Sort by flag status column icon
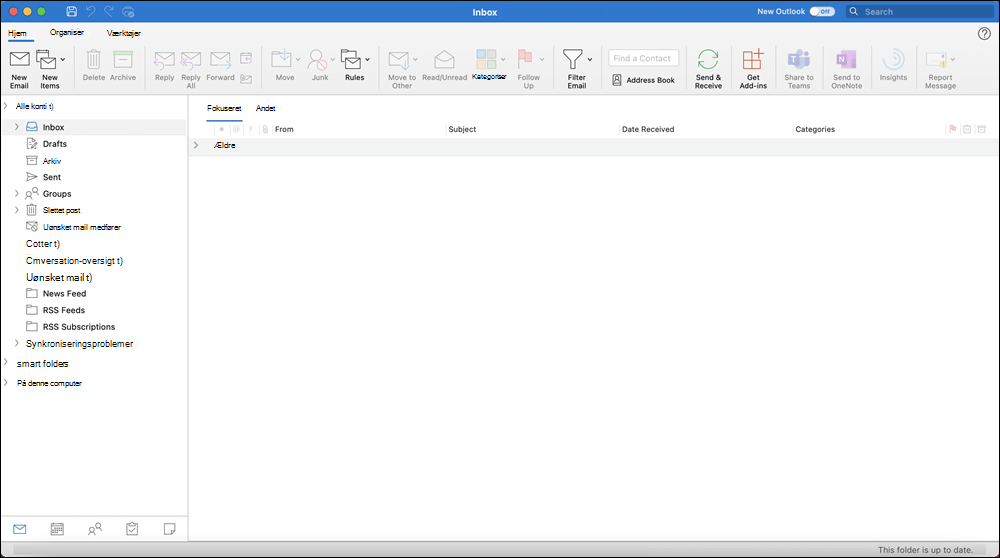The width and height of the screenshot is (1000, 558). point(952,129)
